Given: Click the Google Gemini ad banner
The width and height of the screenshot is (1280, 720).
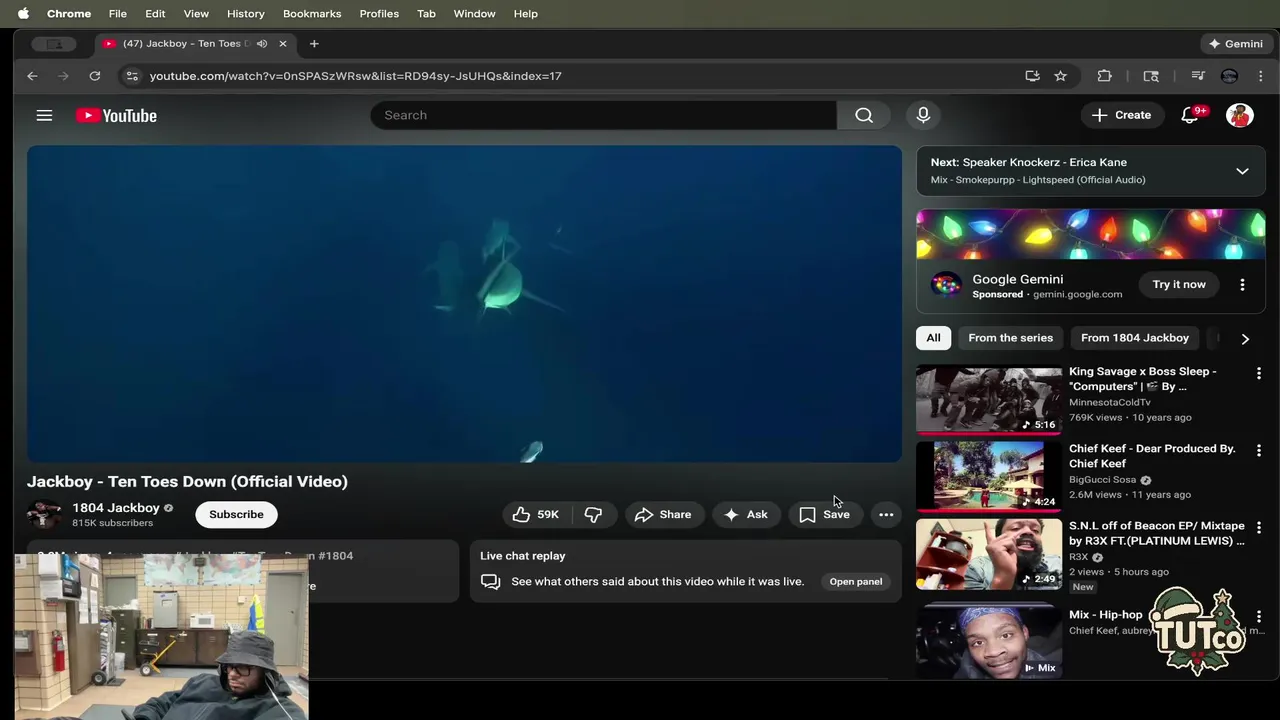Looking at the screenshot, I should coord(1091,235).
